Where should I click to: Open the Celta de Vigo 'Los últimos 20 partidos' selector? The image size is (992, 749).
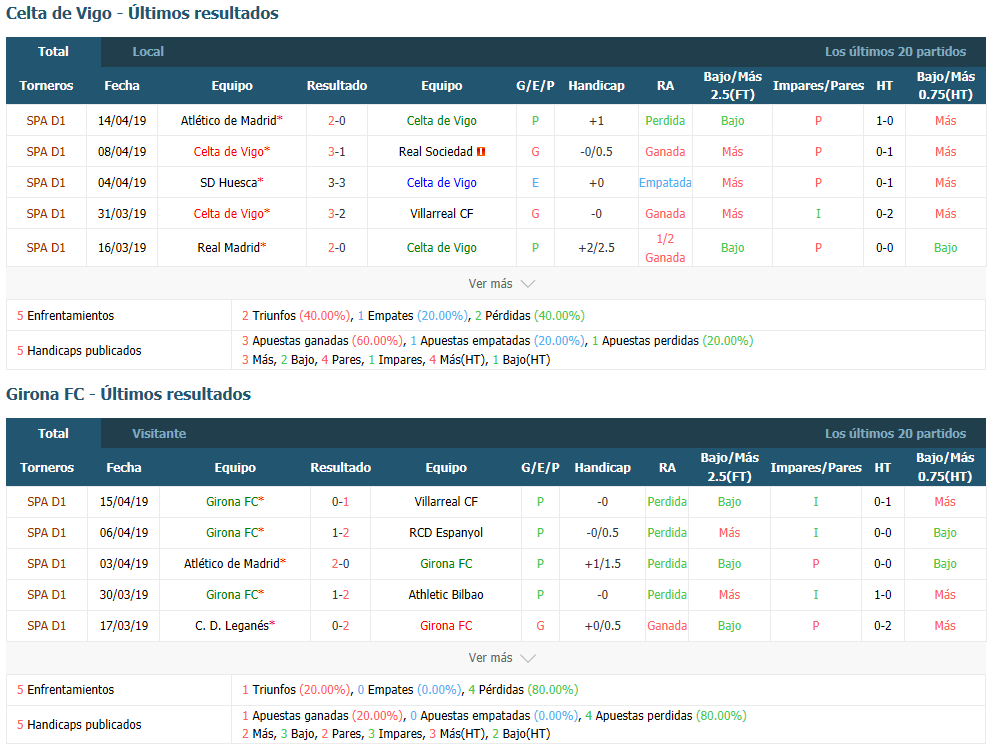pyautogui.click(x=895, y=52)
